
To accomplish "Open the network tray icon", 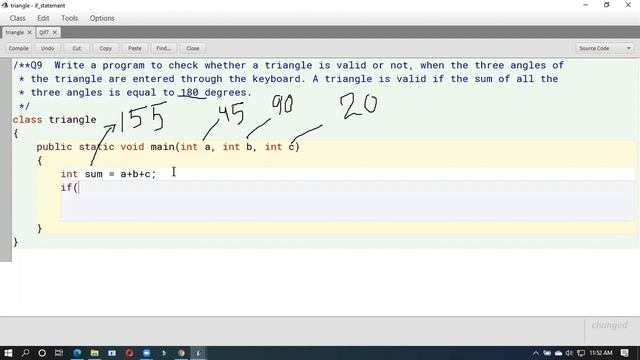I will coord(581,353).
